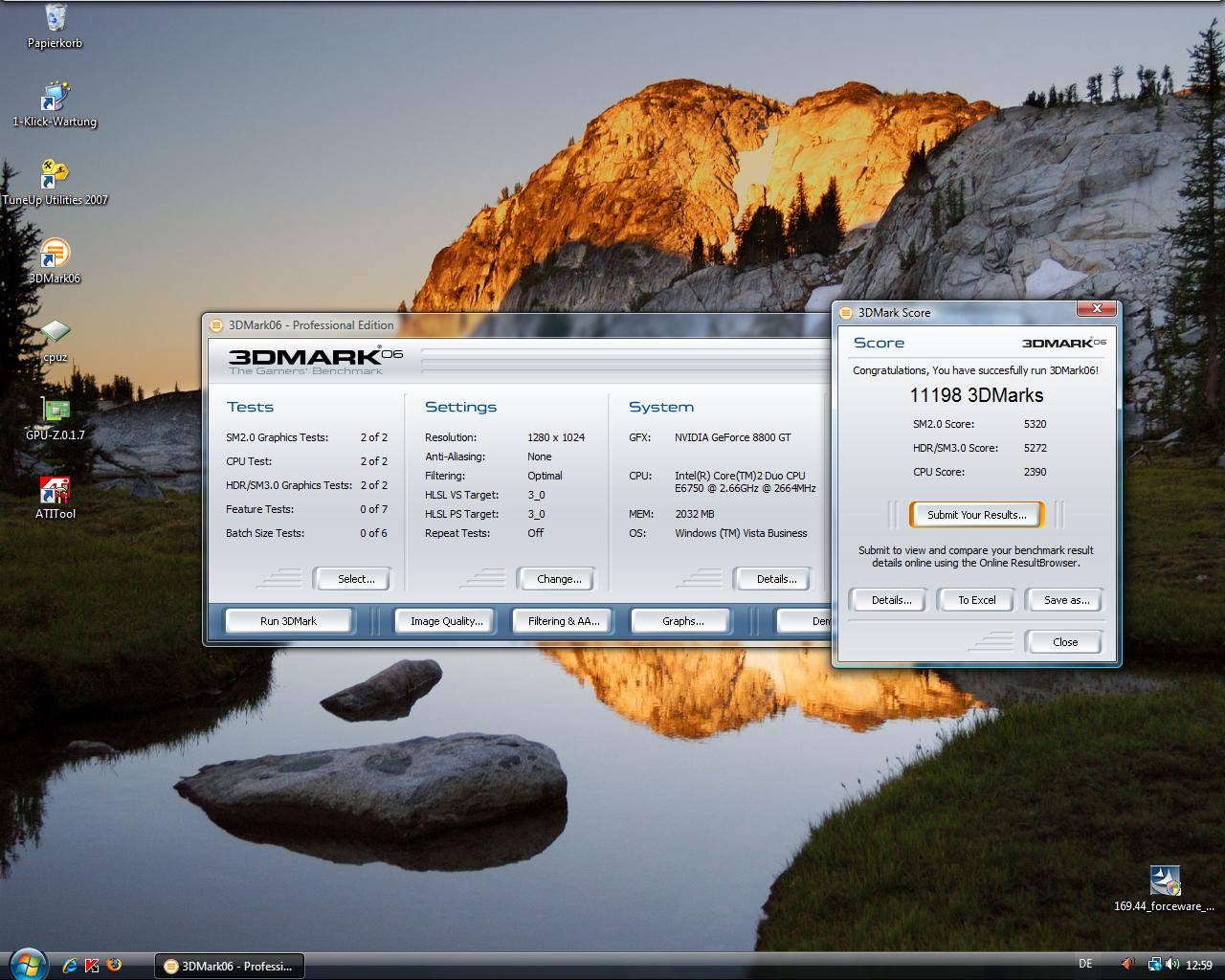Click Close in the Score window

tap(1065, 642)
